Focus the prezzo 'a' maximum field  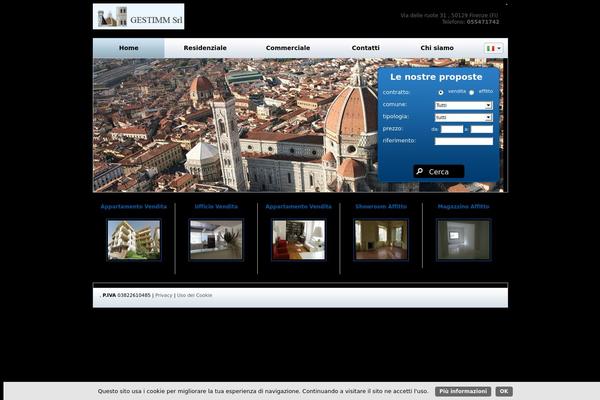[482, 129]
